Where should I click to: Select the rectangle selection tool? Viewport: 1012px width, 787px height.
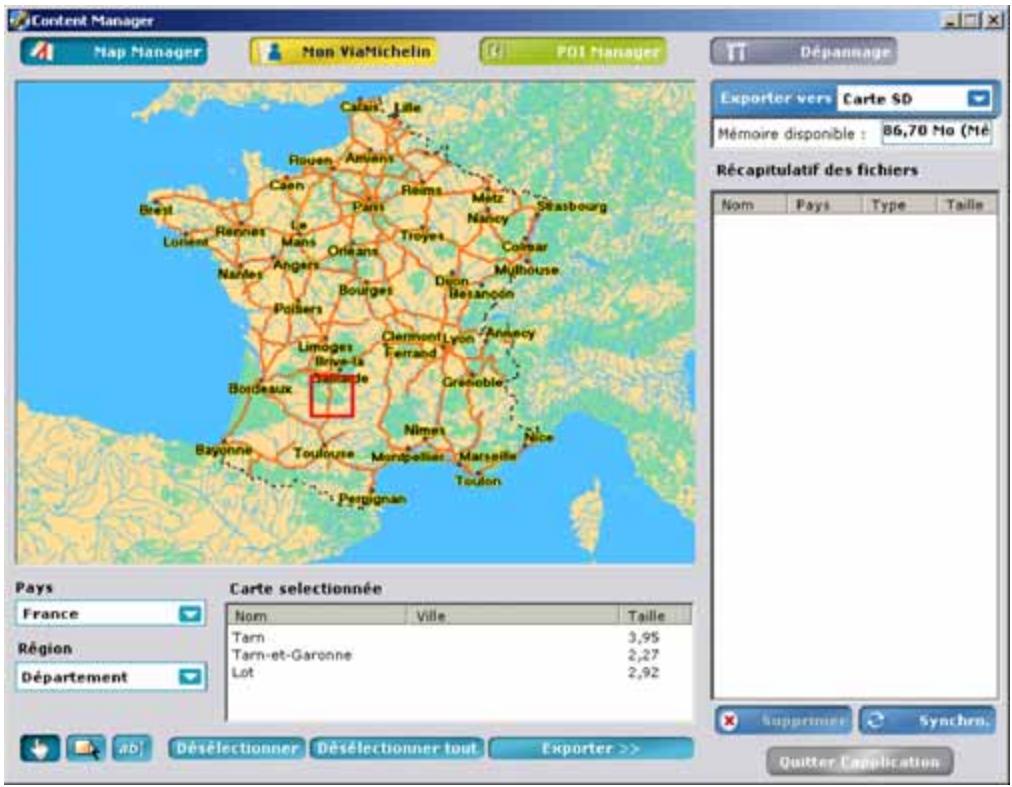tap(86, 749)
